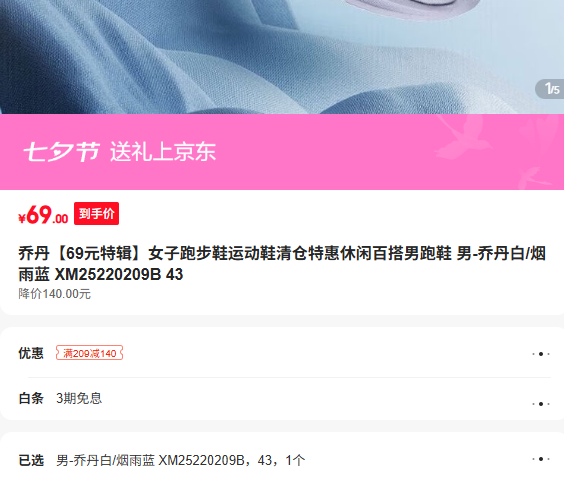
Task: Tap the selected option 男-乔丹白/烟雨蓝 XM25220209B
Action: pyautogui.click(x=150, y=460)
